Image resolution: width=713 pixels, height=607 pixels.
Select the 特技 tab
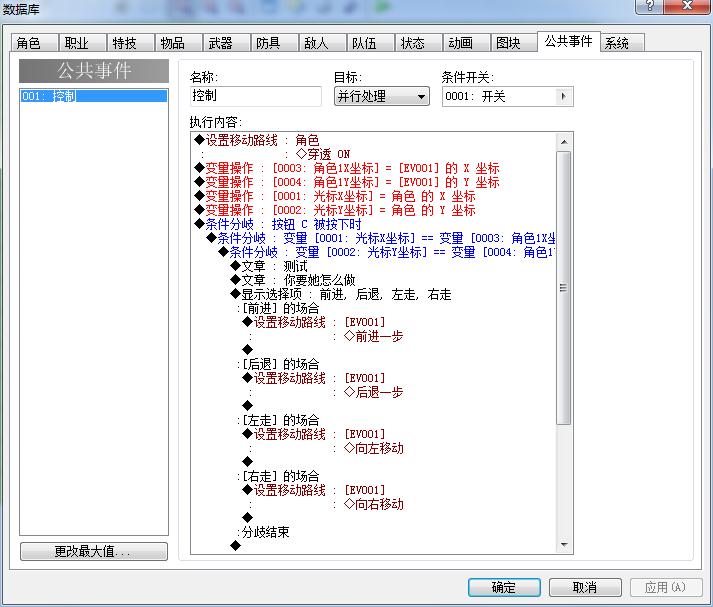pyautogui.click(x=131, y=43)
